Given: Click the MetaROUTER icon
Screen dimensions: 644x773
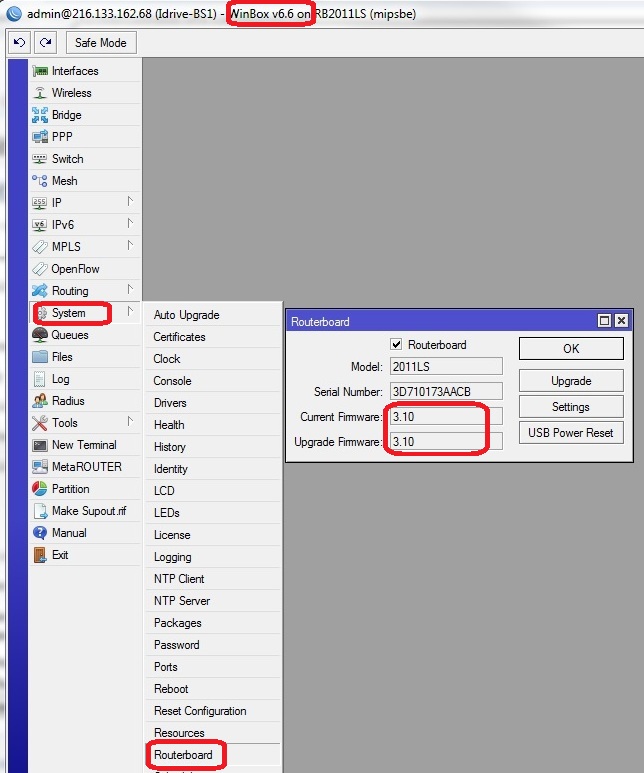Looking at the screenshot, I should click(40, 467).
